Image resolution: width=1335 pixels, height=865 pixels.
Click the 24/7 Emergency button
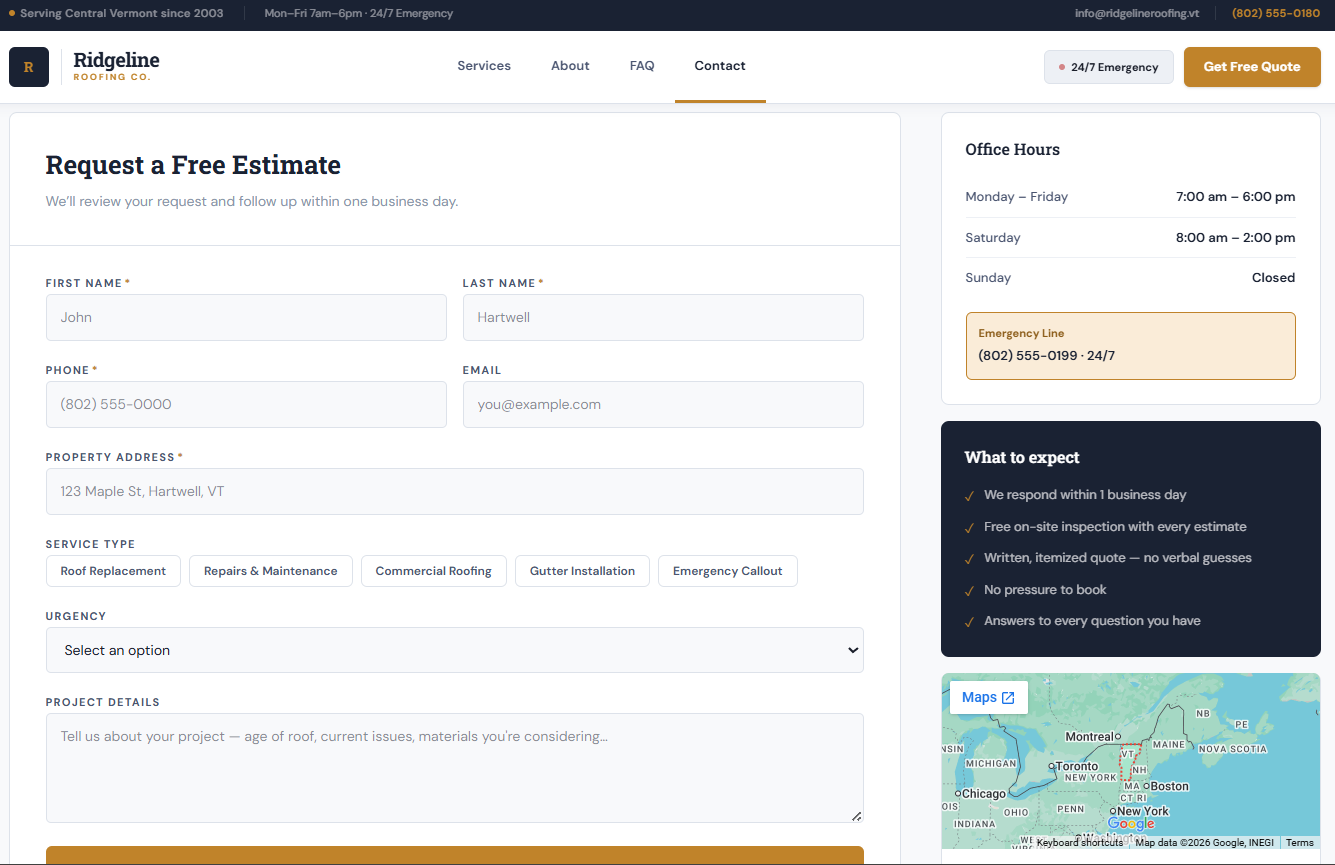click(1109, 67)
